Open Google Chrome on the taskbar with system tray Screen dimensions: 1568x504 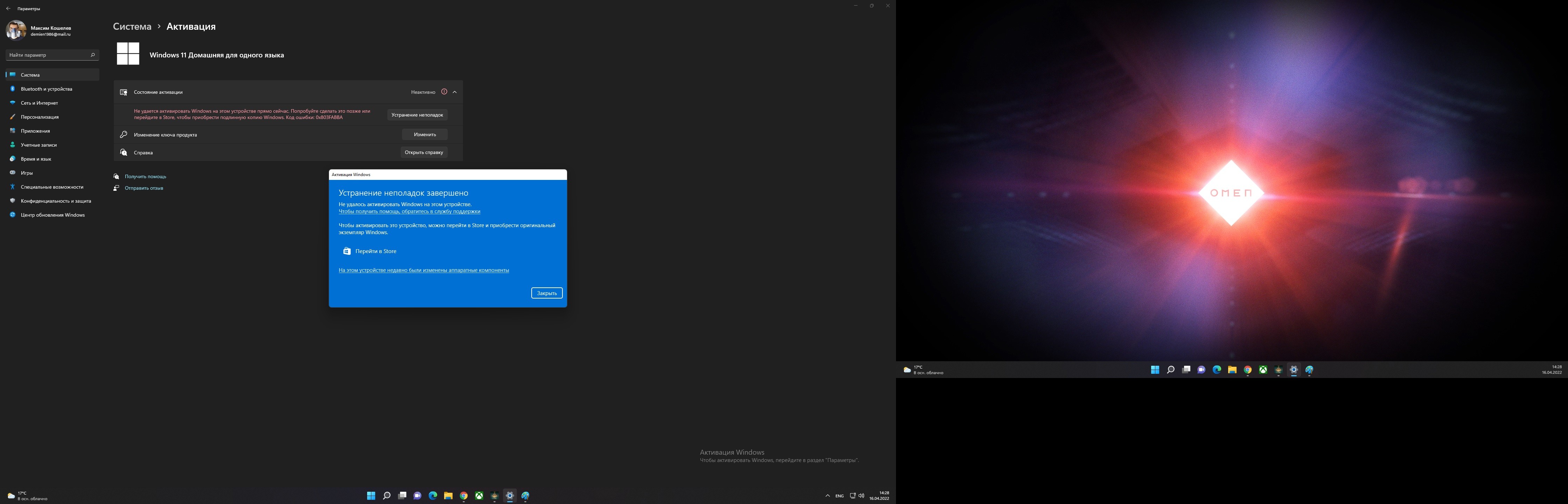tap(464, 496)
